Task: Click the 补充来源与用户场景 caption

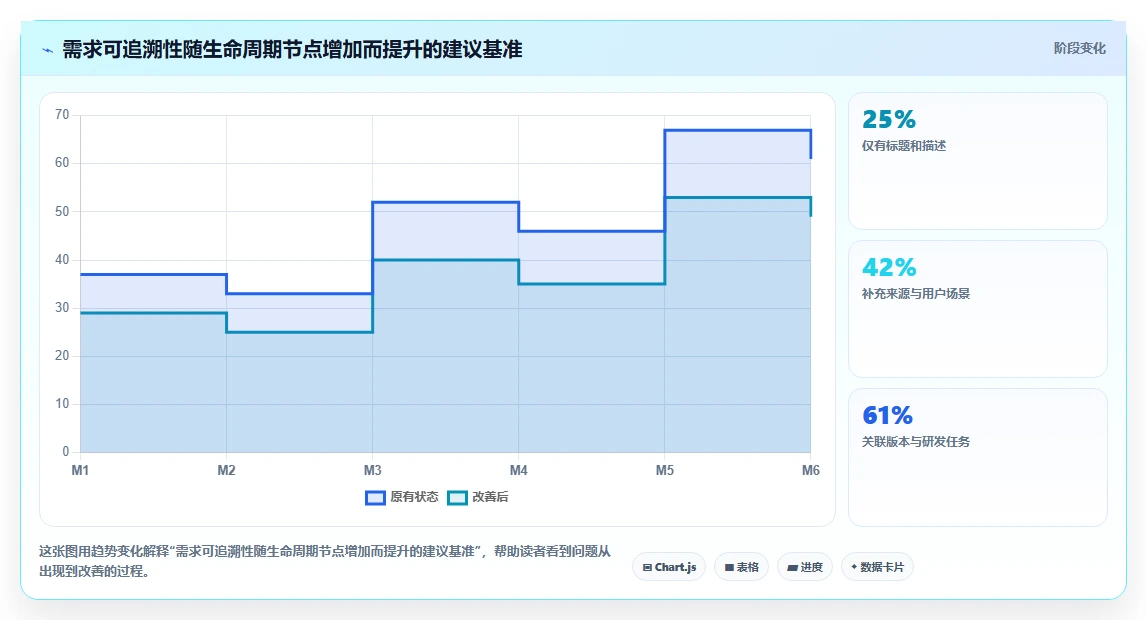Action: point(916,294)
